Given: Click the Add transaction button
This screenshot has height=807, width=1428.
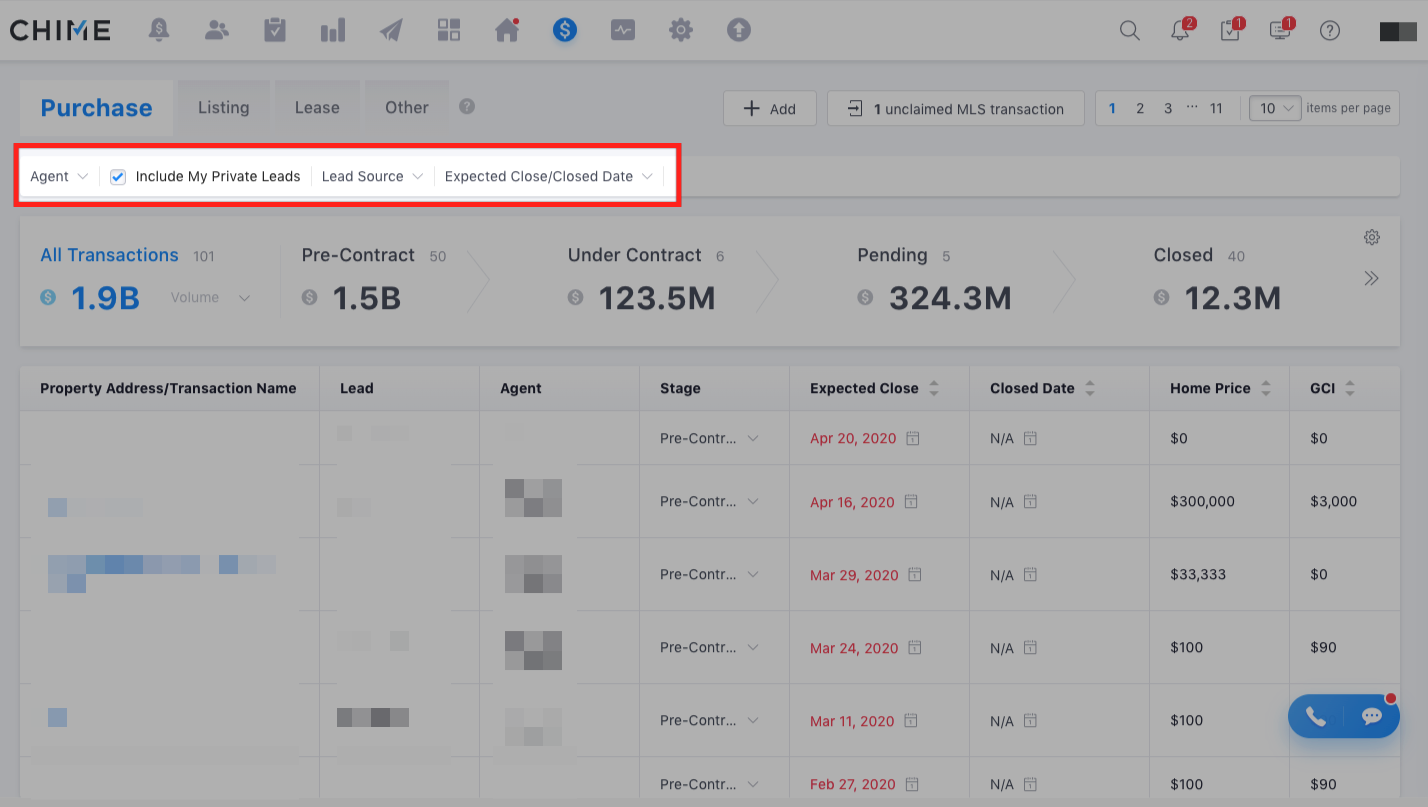Looking at the screenshot, I should pyautogui.click(x=770, y=108).
